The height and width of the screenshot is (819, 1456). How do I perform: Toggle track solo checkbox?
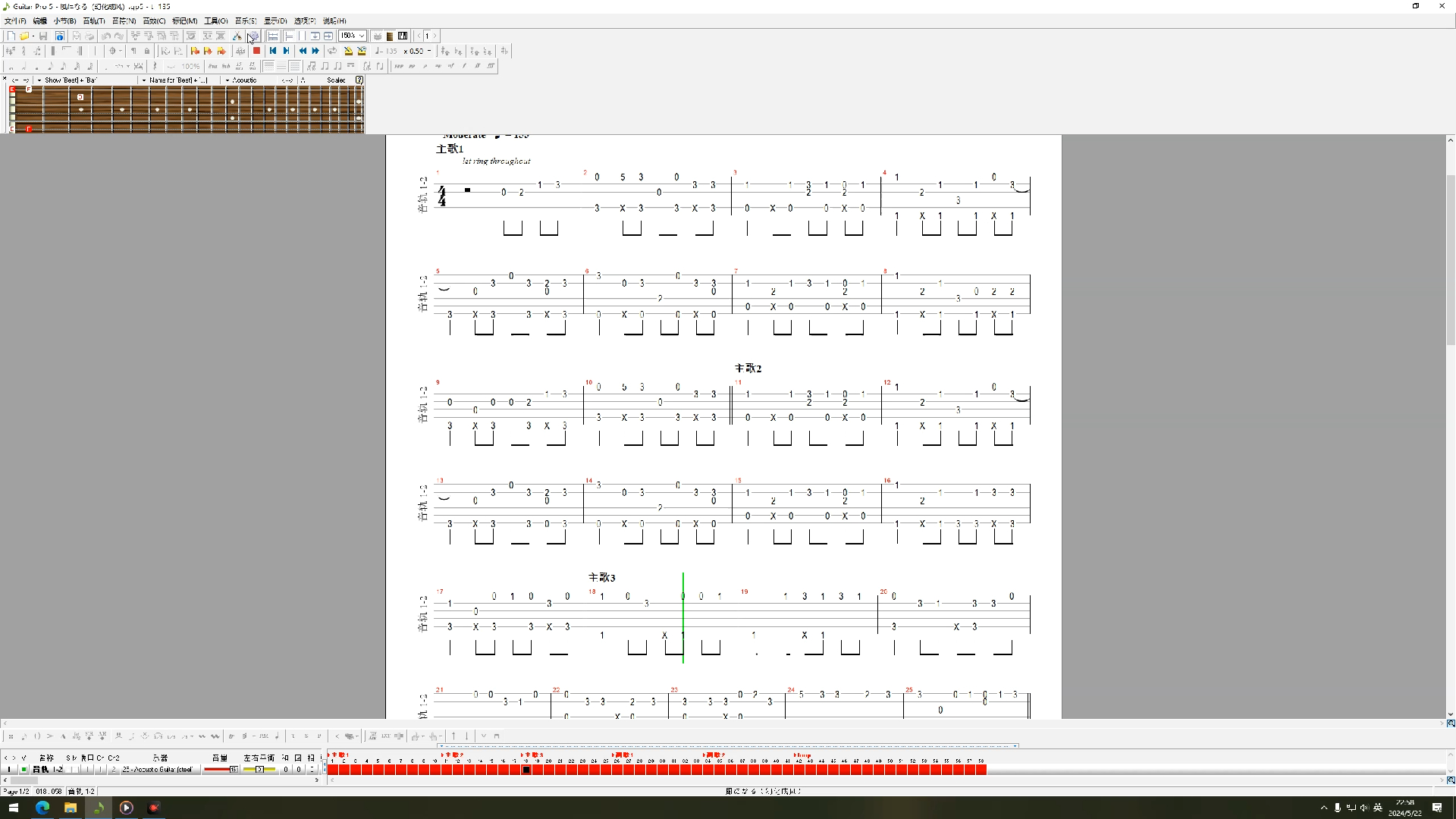coord(68,769)
